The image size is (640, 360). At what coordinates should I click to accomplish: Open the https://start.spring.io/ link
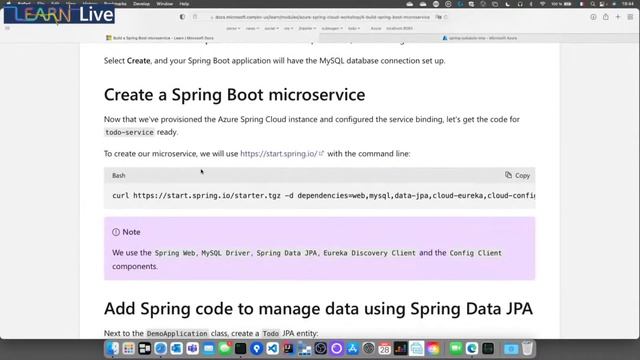(x=282, y=153)
